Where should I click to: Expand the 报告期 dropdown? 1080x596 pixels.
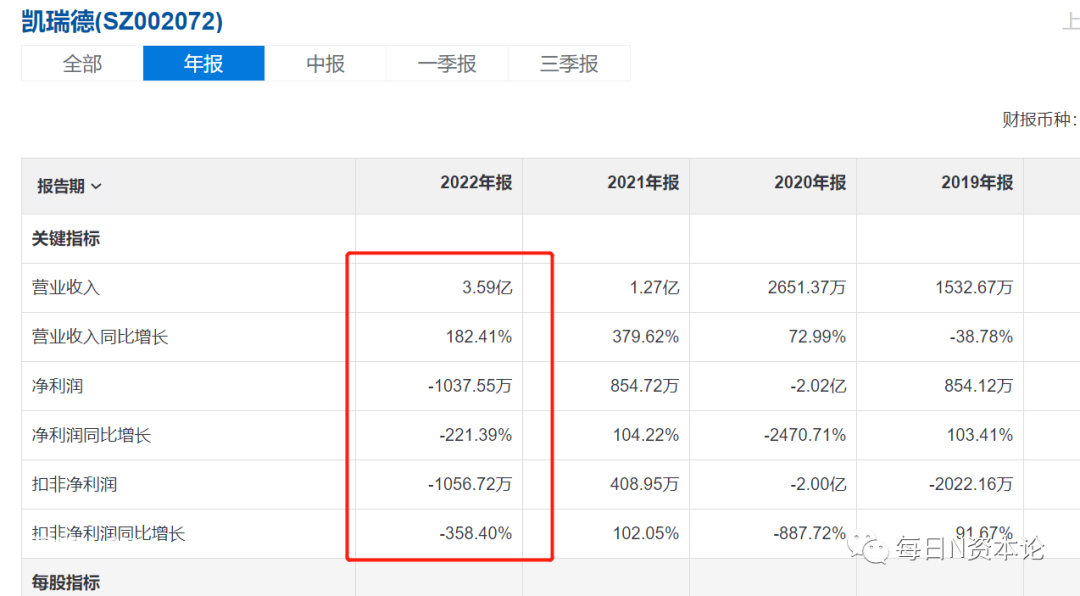tap(69, 186)
